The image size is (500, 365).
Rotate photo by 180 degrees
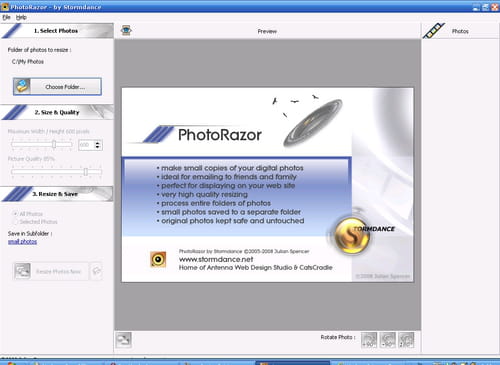point(406,340)
